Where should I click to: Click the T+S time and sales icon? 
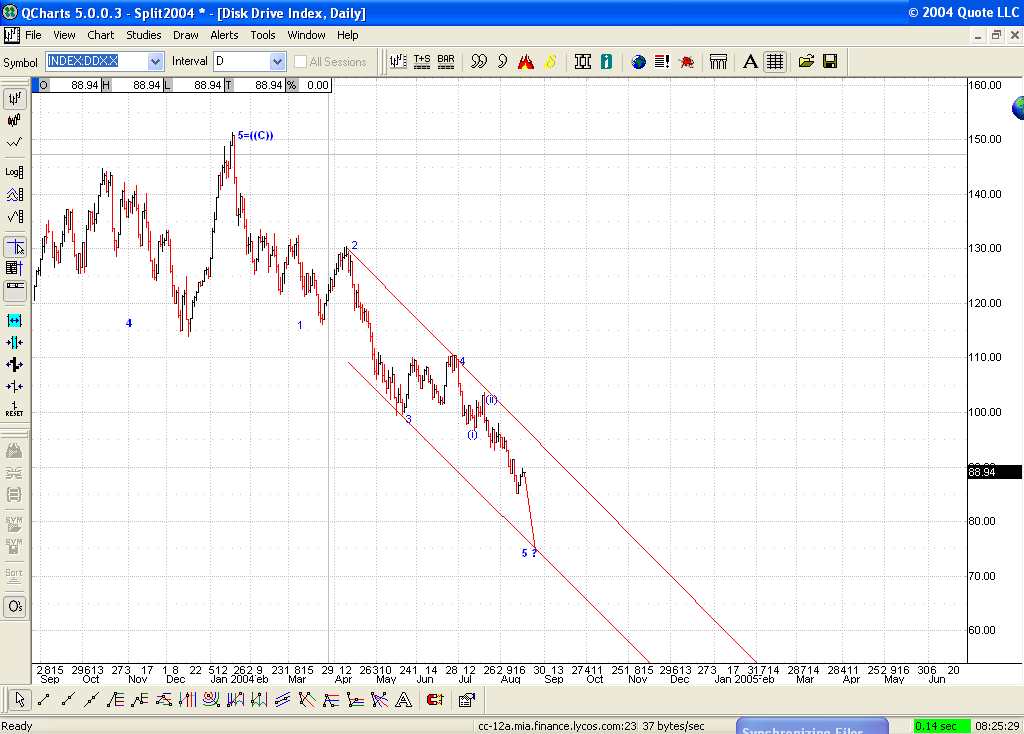[422, 61]
